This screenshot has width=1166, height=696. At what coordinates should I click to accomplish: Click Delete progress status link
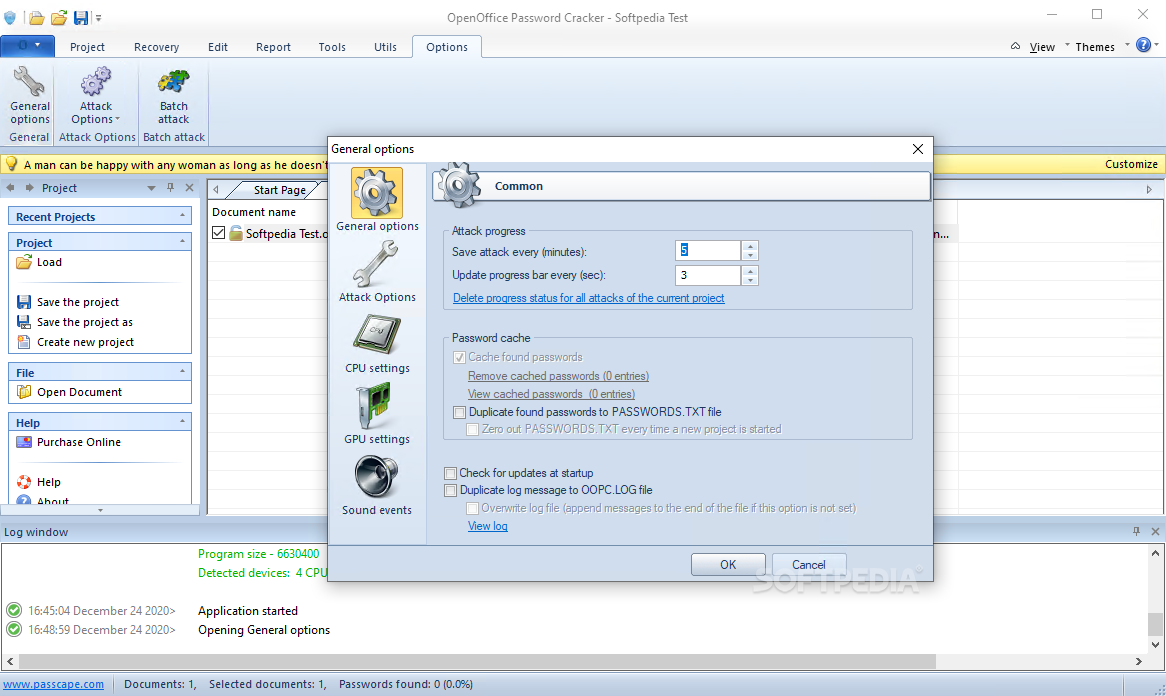pos(588,298)
